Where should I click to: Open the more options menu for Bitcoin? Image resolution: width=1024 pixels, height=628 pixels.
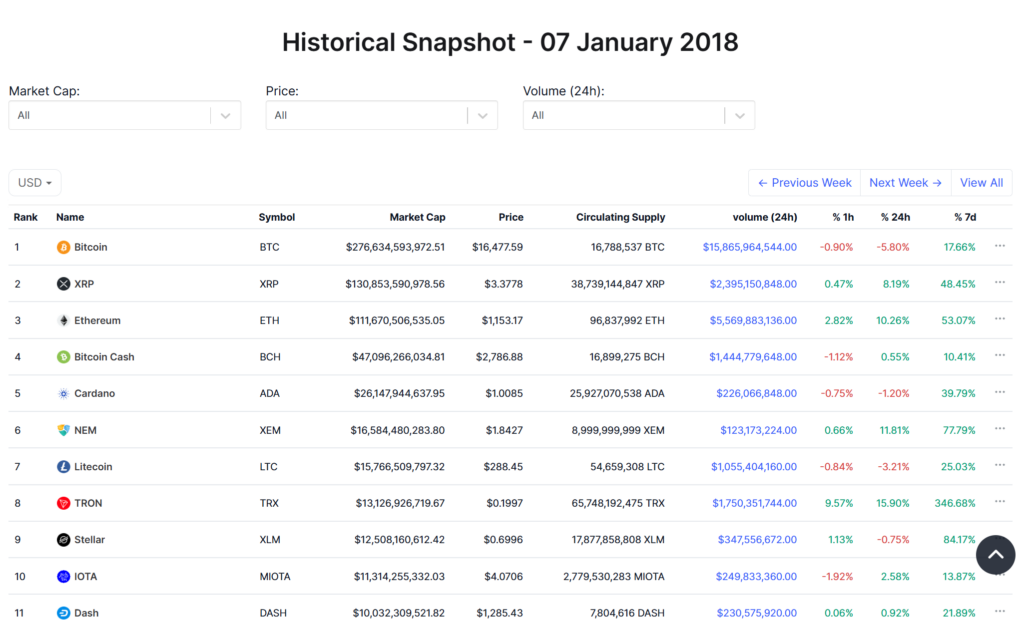tap(1000, 246)
